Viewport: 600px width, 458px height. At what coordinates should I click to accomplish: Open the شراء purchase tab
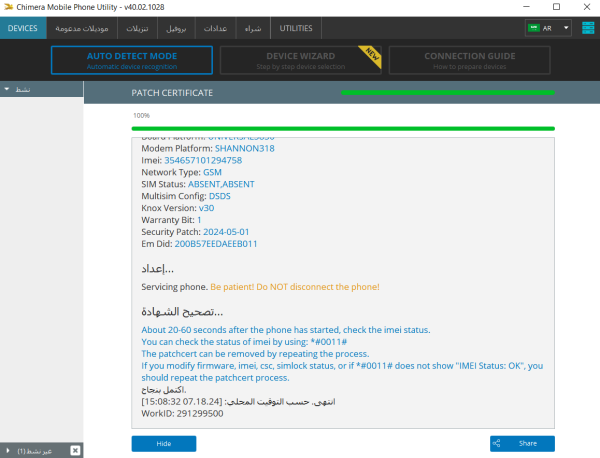(253, 28)
